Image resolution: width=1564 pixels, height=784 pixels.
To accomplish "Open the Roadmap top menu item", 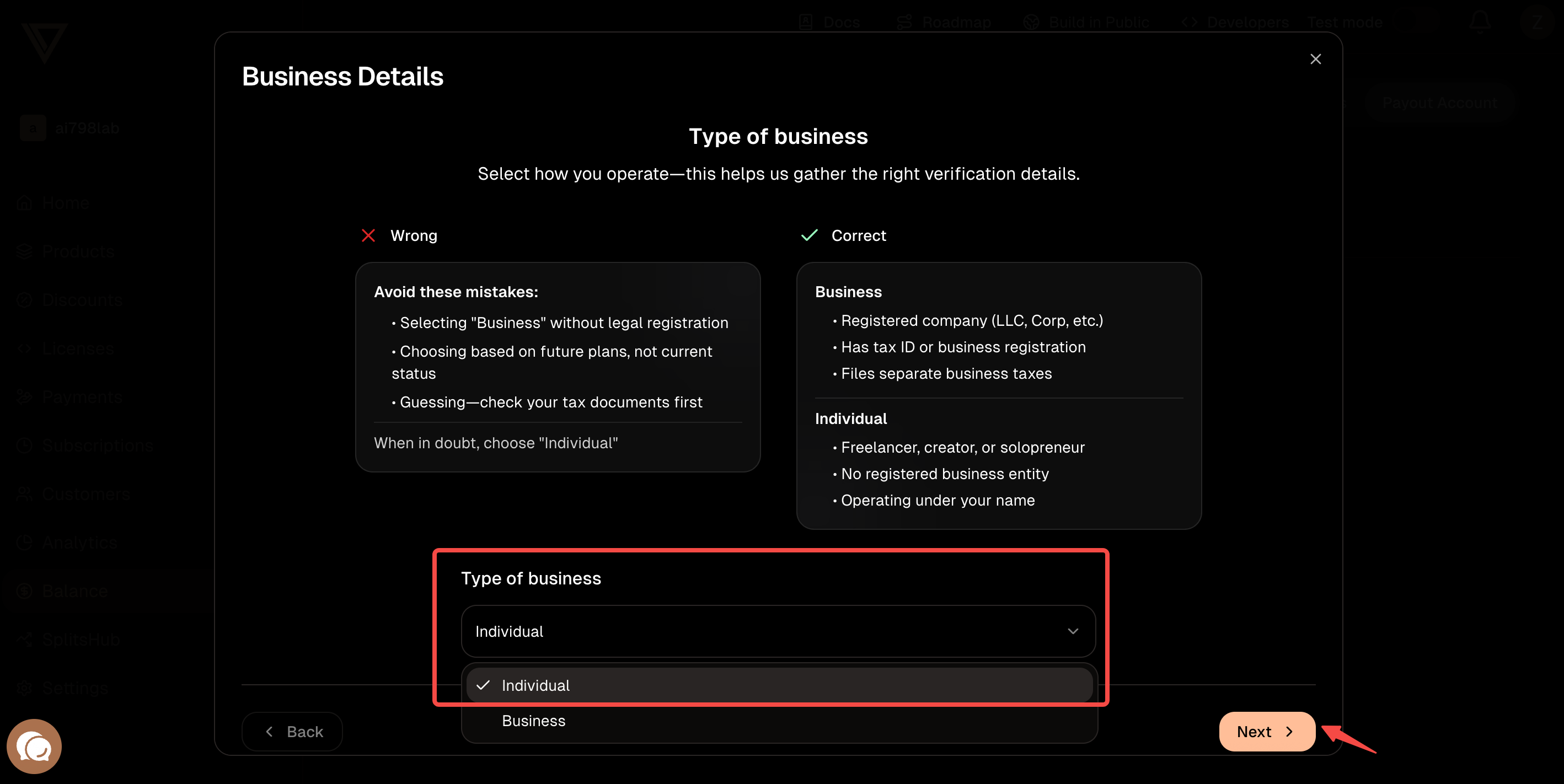I will click(x=944, y=23).
